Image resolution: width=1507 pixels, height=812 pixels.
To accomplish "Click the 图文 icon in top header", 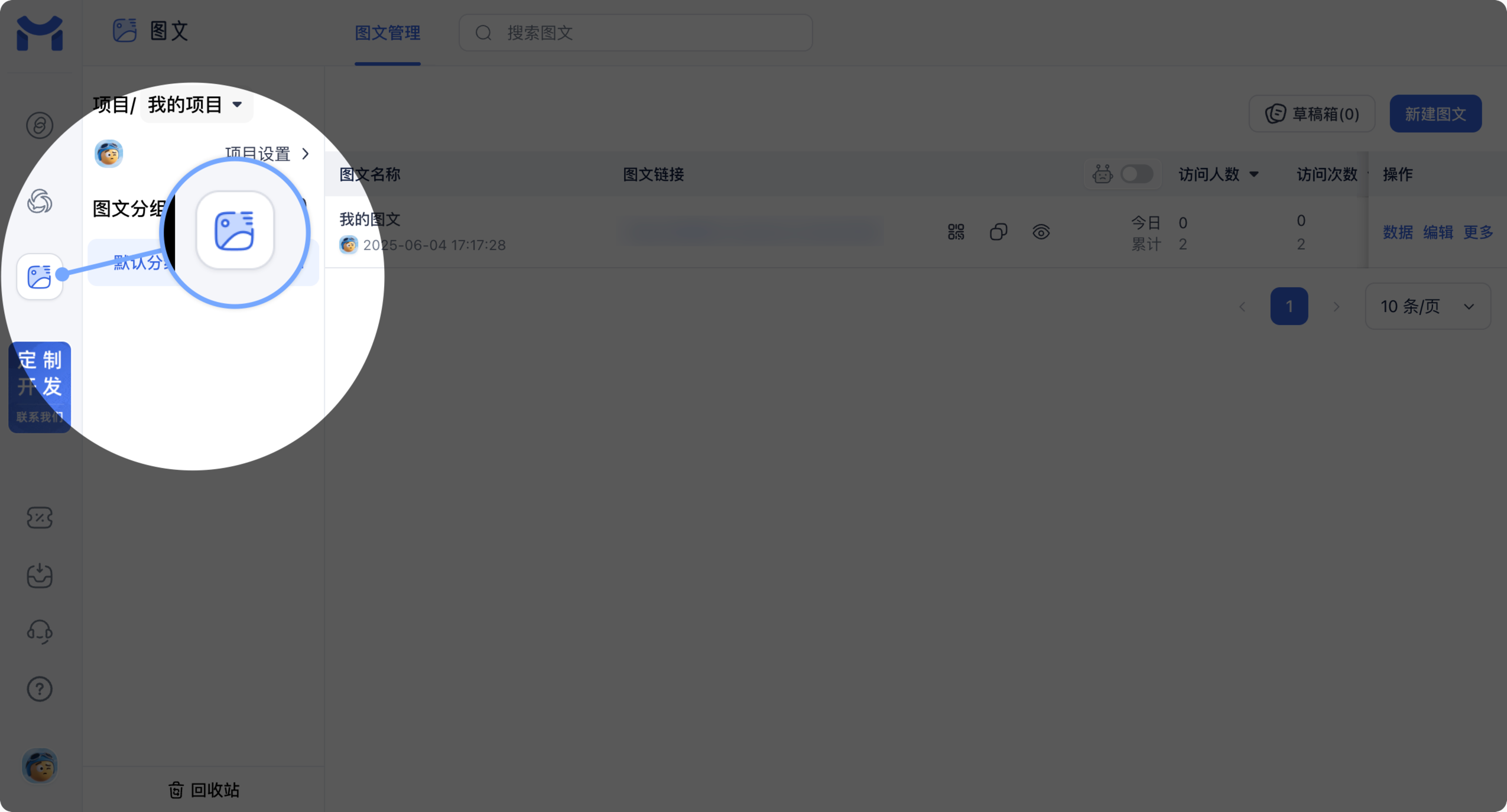I will (125, 31).
